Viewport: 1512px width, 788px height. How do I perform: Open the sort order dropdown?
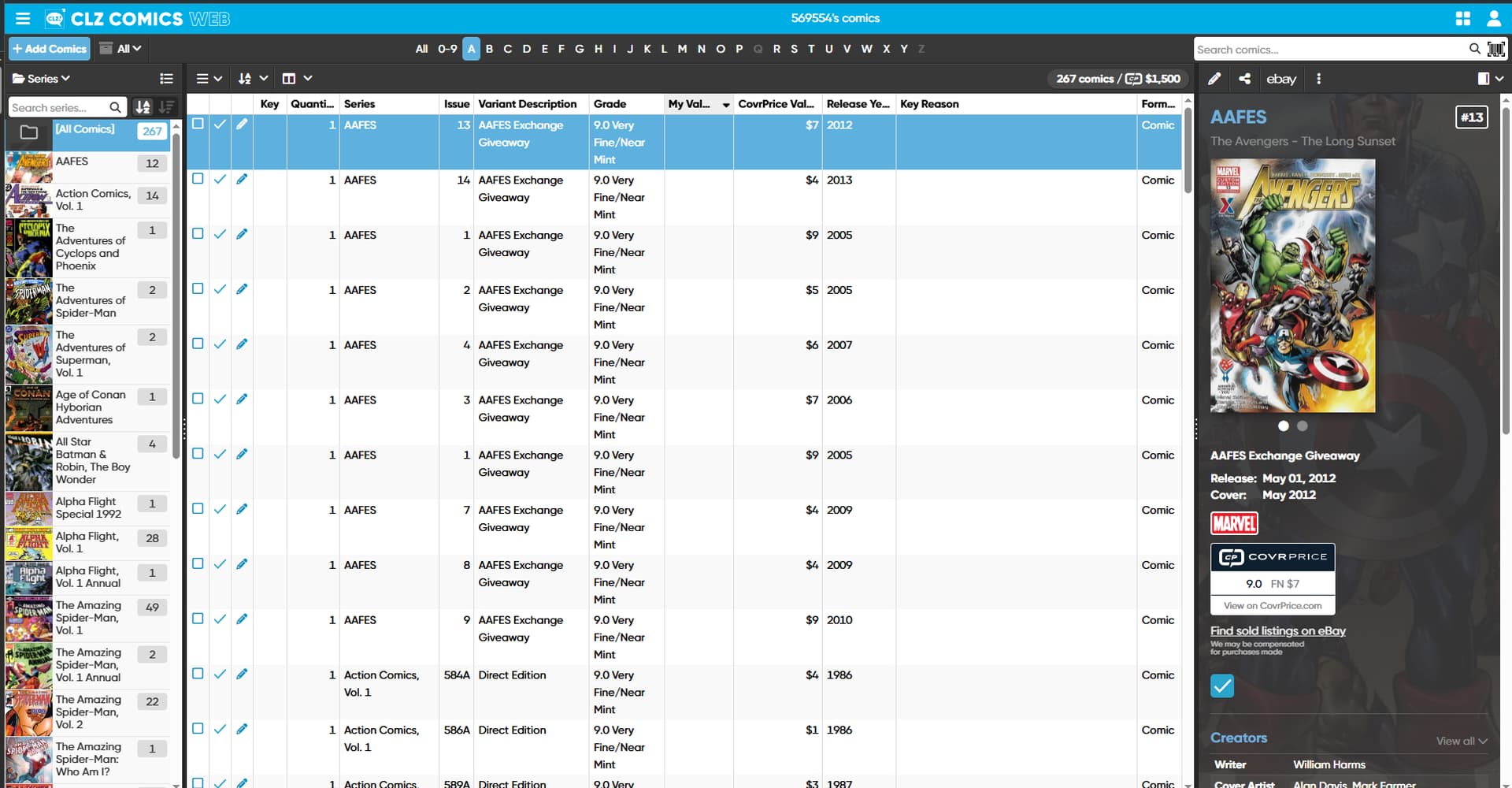[x=254, y=78]
